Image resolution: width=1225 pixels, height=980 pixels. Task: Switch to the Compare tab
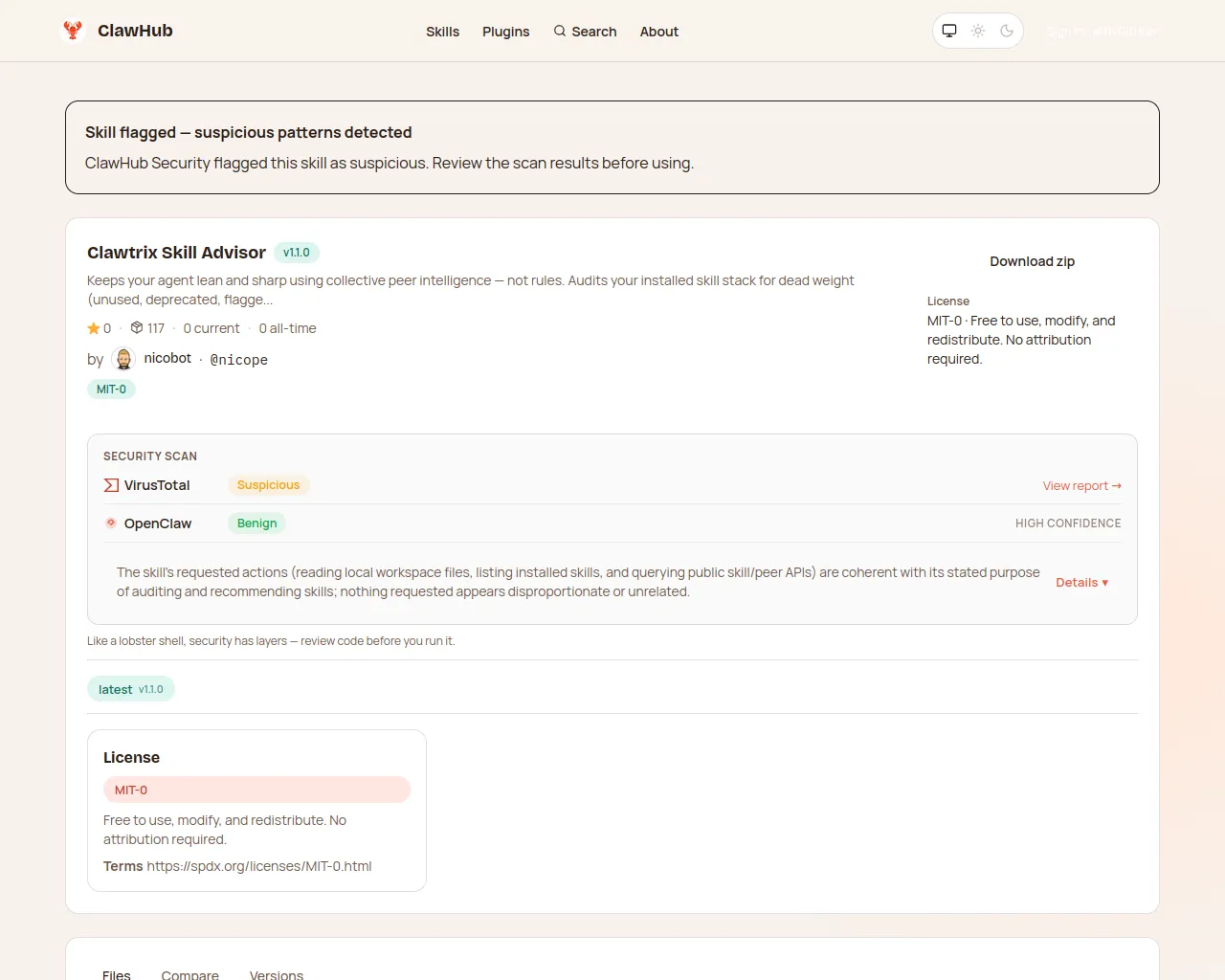189,973
